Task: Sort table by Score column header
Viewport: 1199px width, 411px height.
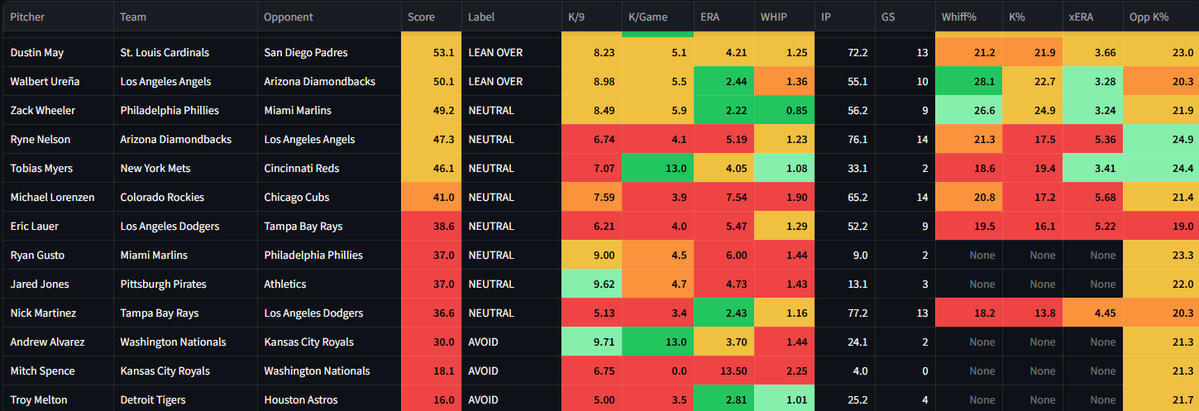Action: pos(431,17)
